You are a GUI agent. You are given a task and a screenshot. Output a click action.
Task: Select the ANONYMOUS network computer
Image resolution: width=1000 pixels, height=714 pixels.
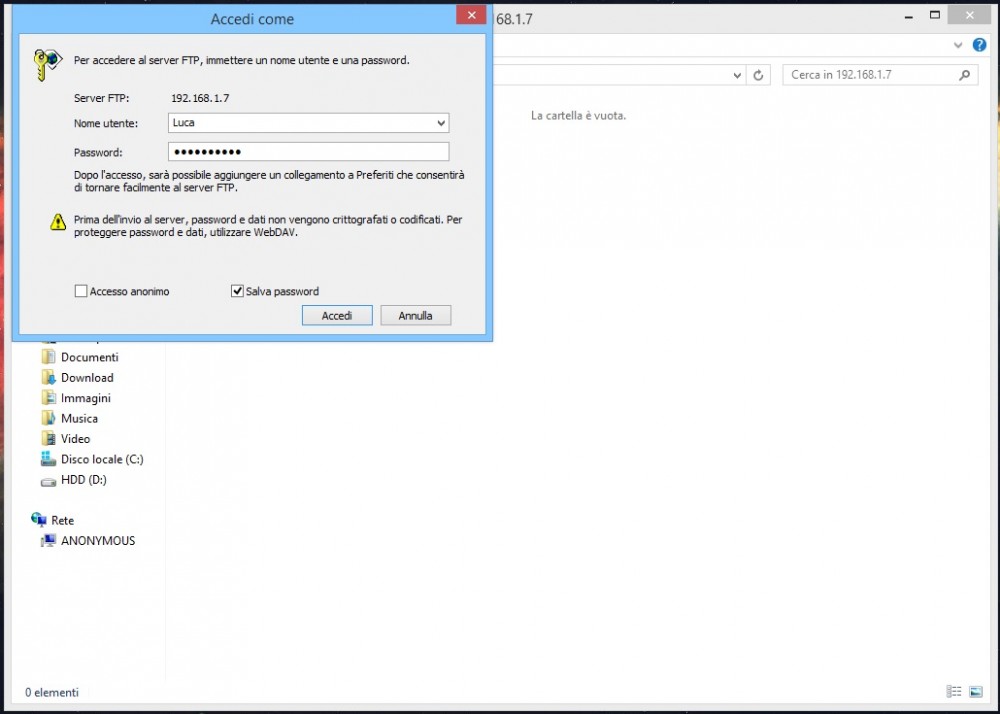[x=98, y=541]
